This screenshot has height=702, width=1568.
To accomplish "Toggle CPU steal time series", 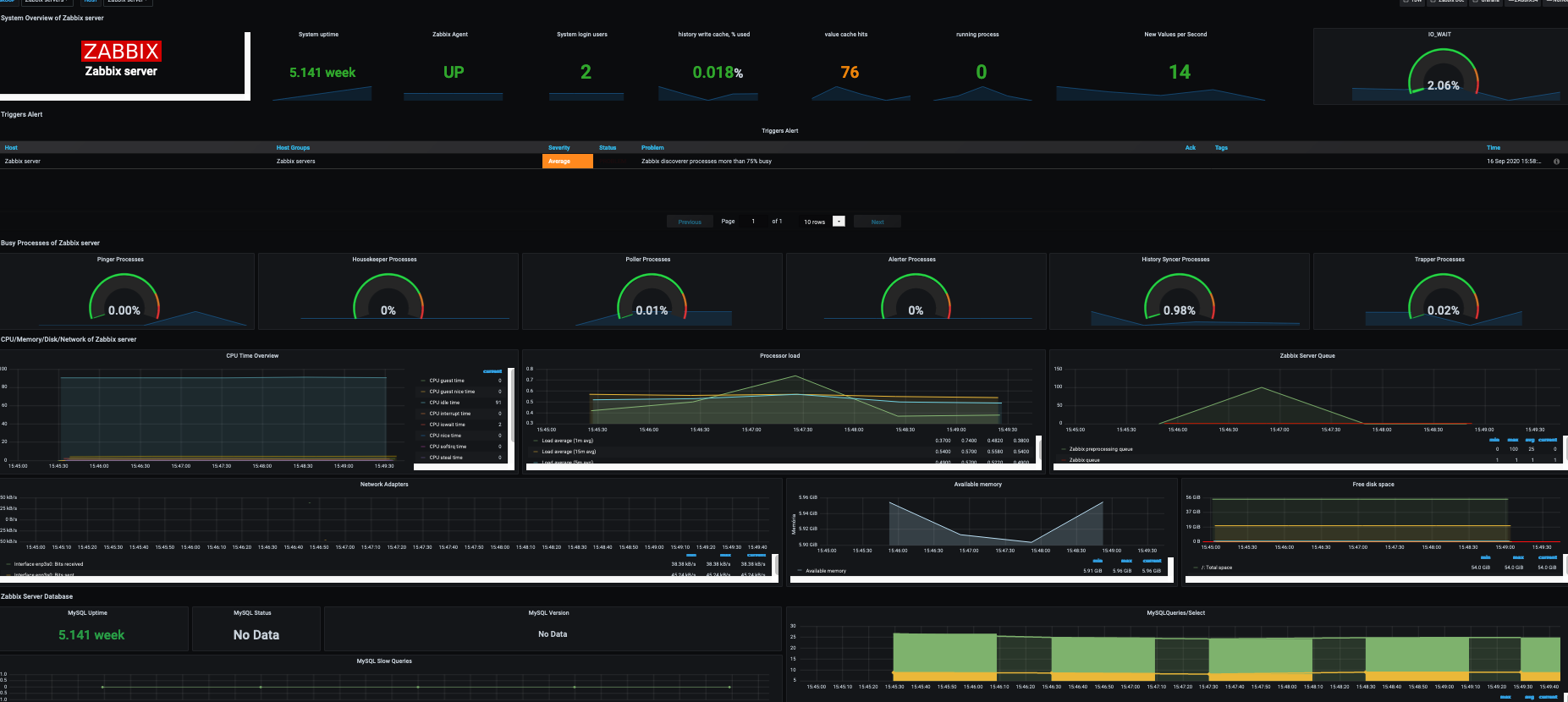I will pos(446,458).
